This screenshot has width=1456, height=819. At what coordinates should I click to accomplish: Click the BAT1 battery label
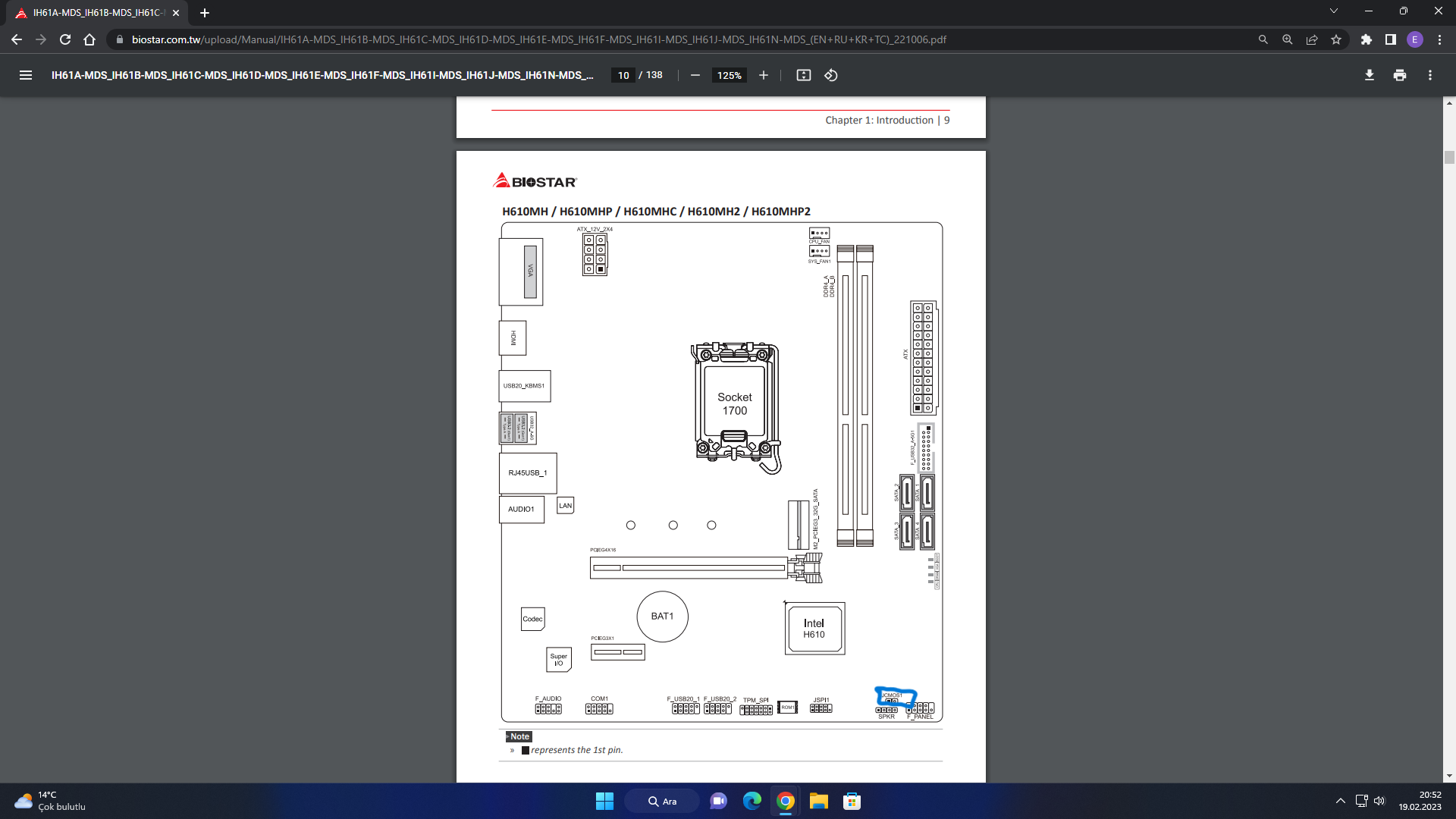click(662, 617)
